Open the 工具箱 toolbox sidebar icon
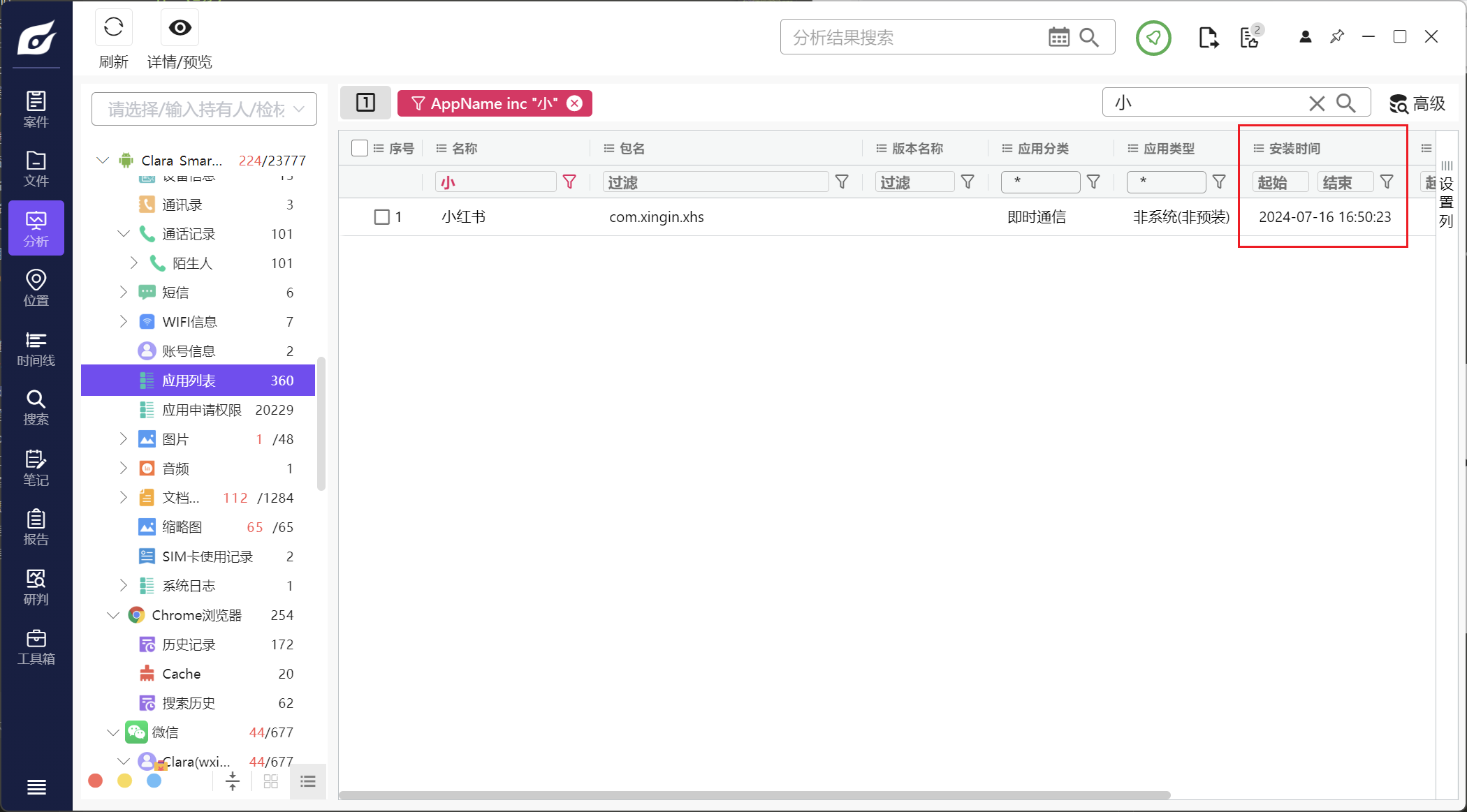1467x812 pixels. pos(36,647)
